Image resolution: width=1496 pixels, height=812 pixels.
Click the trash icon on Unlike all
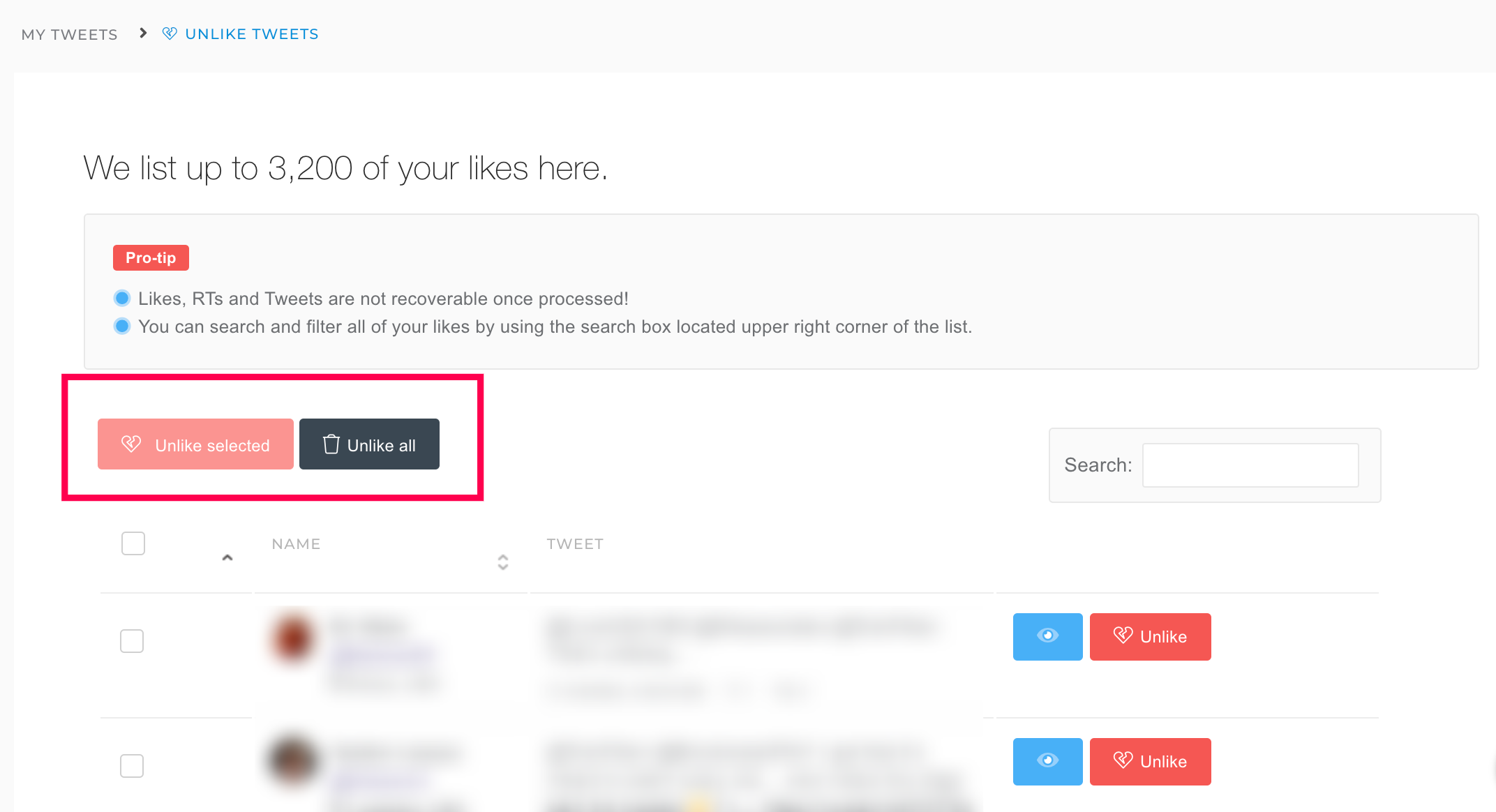(331, 444)
